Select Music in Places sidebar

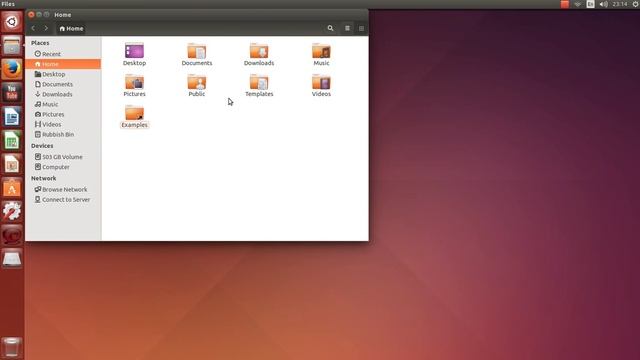(x=63, y=104)
